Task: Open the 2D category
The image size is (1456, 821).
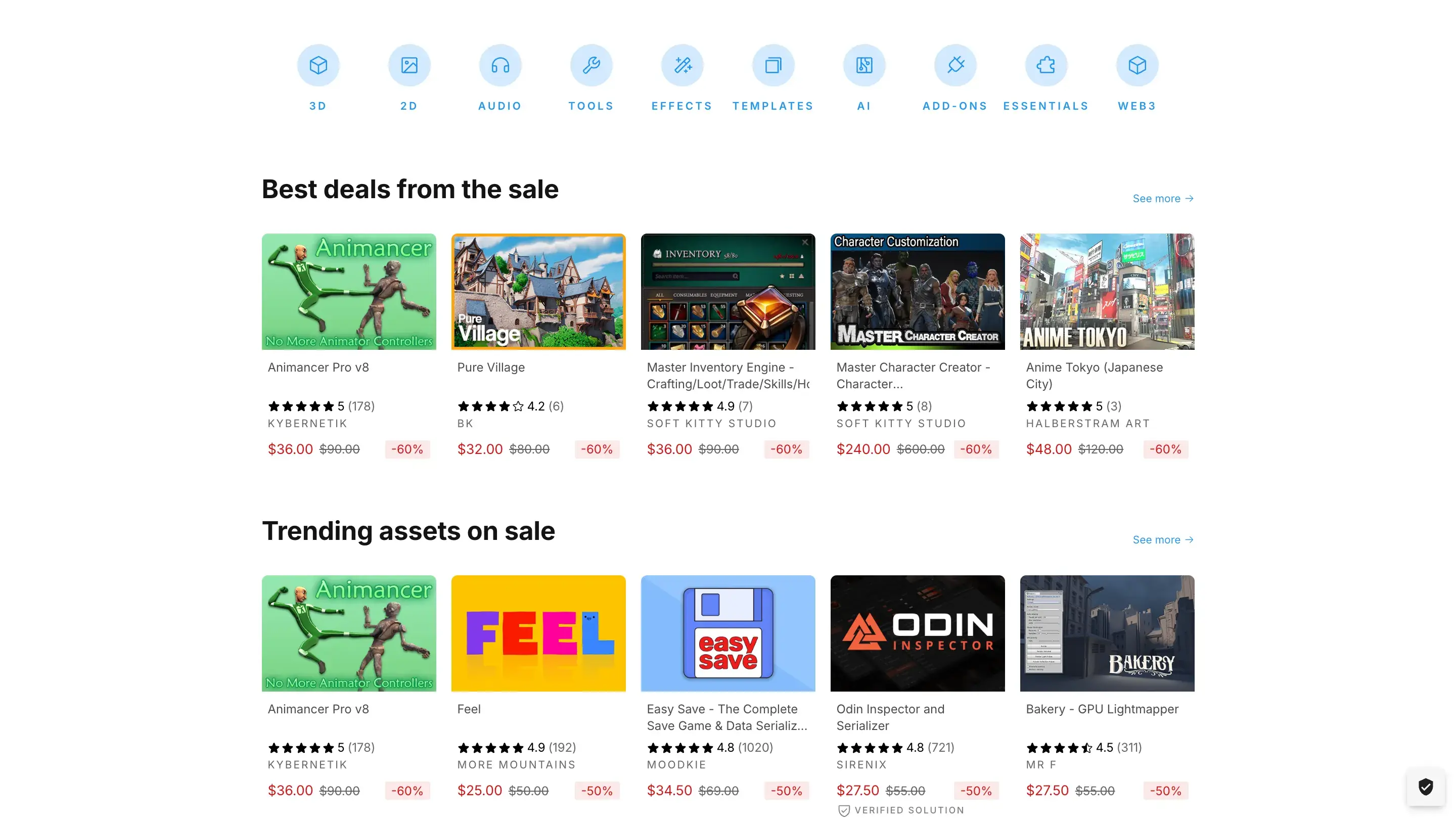Action: [409, 77]
